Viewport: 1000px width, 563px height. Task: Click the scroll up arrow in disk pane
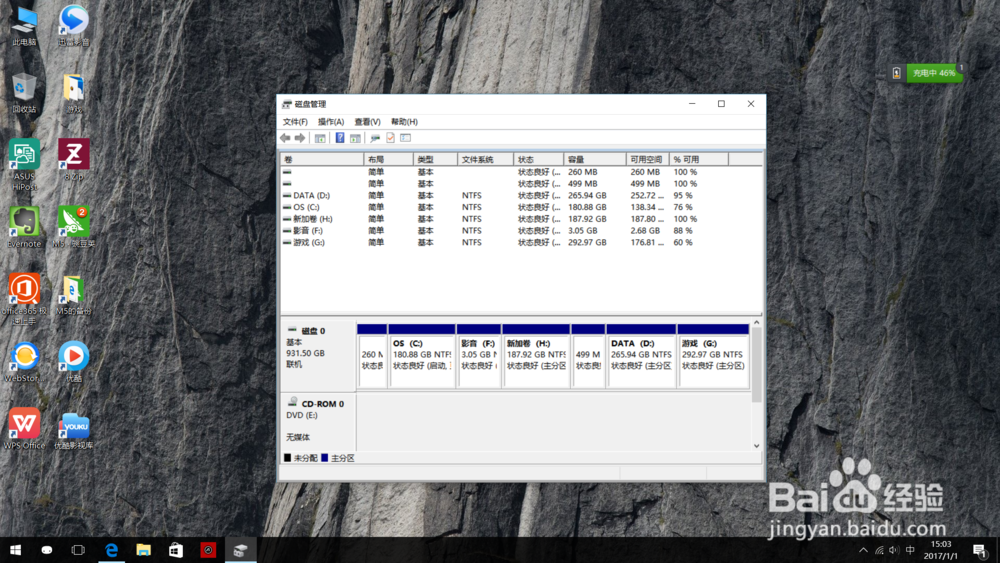point(756,323)
